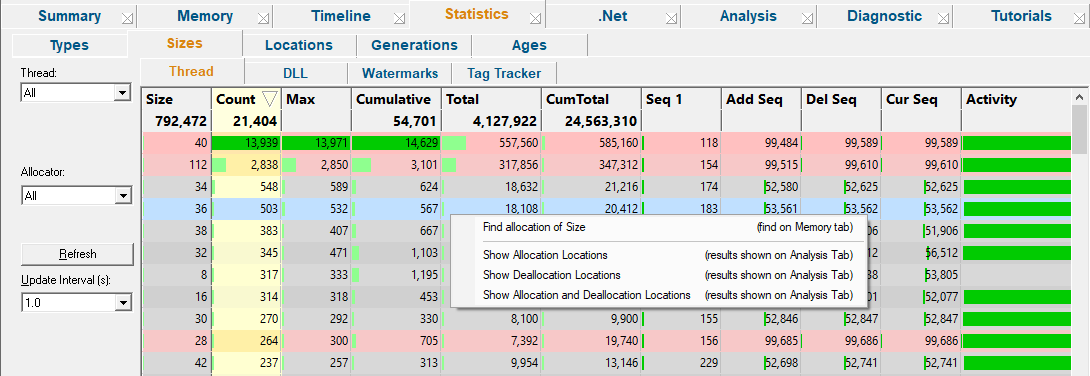This screenshot has height=376, width=1090.
Task: Click the undock icon on Memory tab
Action: 263,18
